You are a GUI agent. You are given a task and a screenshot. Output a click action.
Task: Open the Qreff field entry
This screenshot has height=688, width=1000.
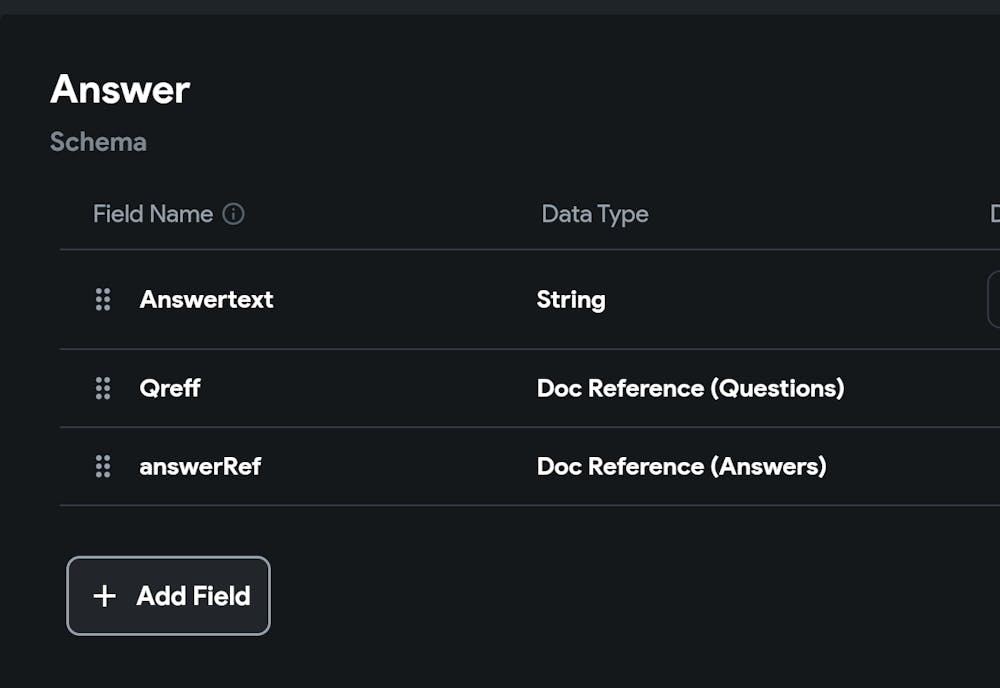[170, 388]
